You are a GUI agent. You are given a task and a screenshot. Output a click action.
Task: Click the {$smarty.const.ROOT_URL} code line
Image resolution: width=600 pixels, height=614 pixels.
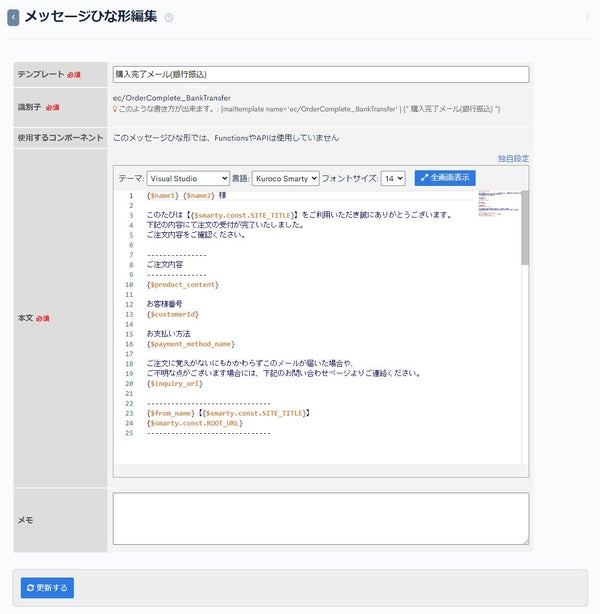click(x=195, y=423)
